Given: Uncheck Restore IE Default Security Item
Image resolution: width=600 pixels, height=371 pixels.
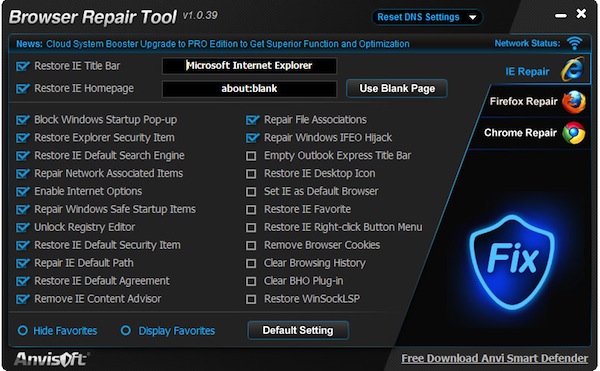Looking at the screenshot, I should [23, 245].
